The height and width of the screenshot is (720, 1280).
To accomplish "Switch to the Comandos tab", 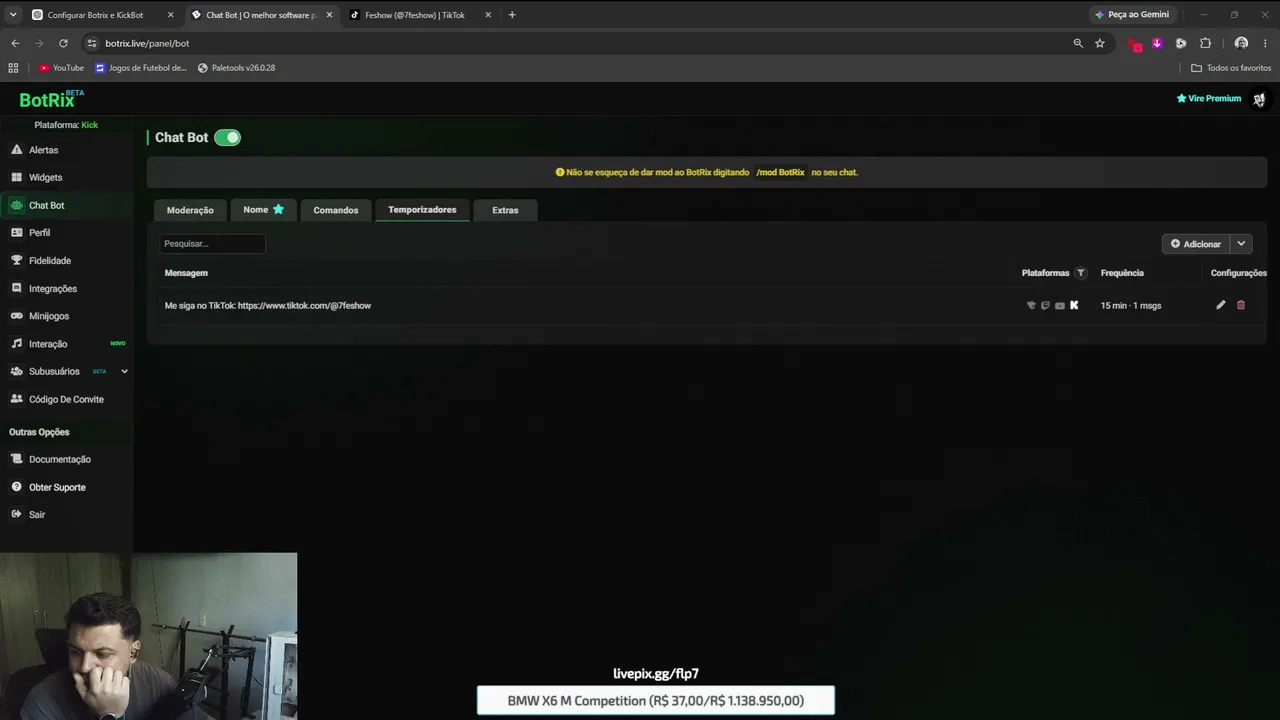I will click(x=335, y=210).
